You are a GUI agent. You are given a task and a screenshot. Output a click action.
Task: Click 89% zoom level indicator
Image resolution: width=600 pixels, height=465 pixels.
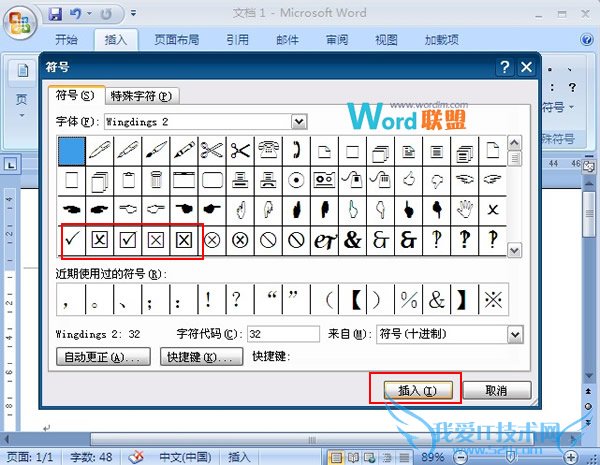(433, 457)
